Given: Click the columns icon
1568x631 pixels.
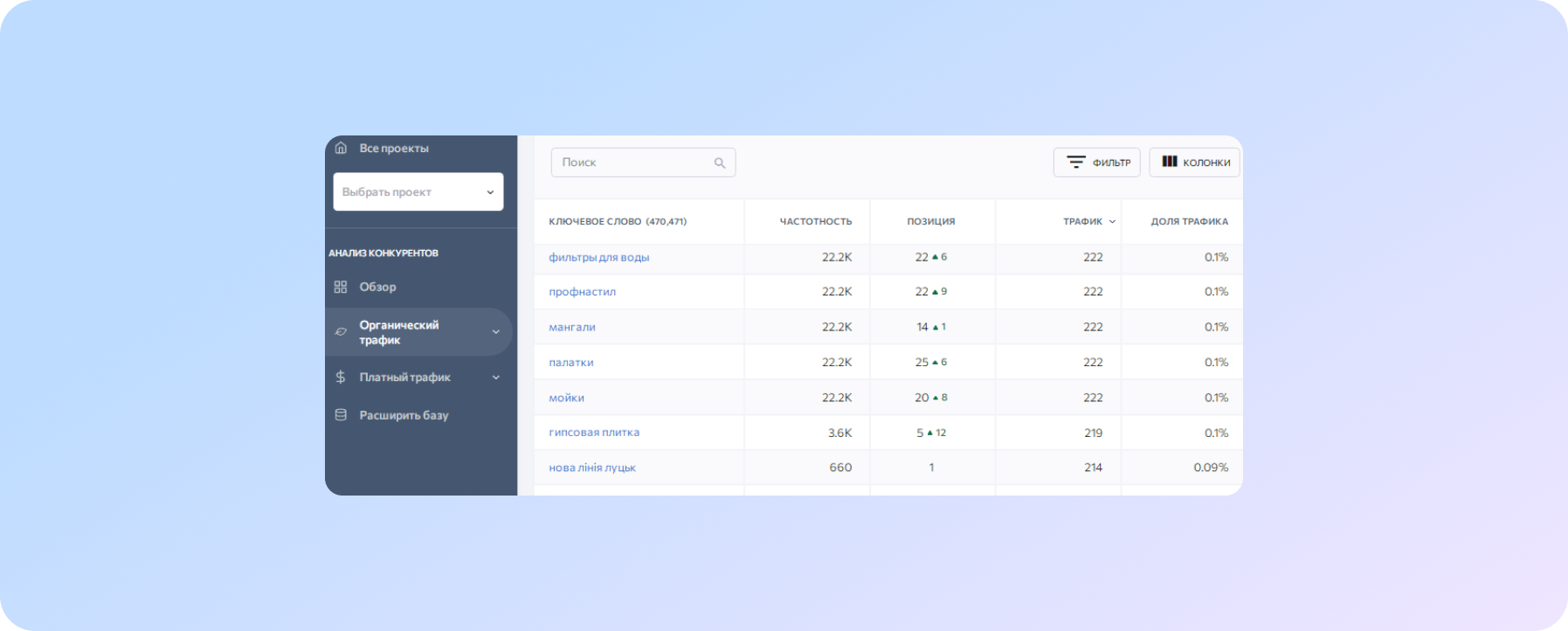Looking at the screenshot, I should (1170, 162).
